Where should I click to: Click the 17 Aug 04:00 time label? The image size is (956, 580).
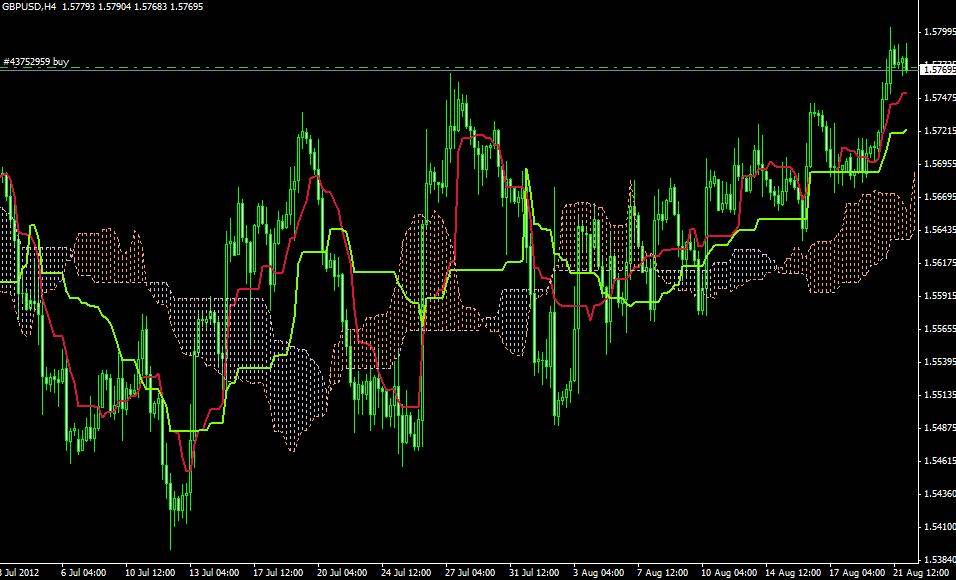coord(857,573)
